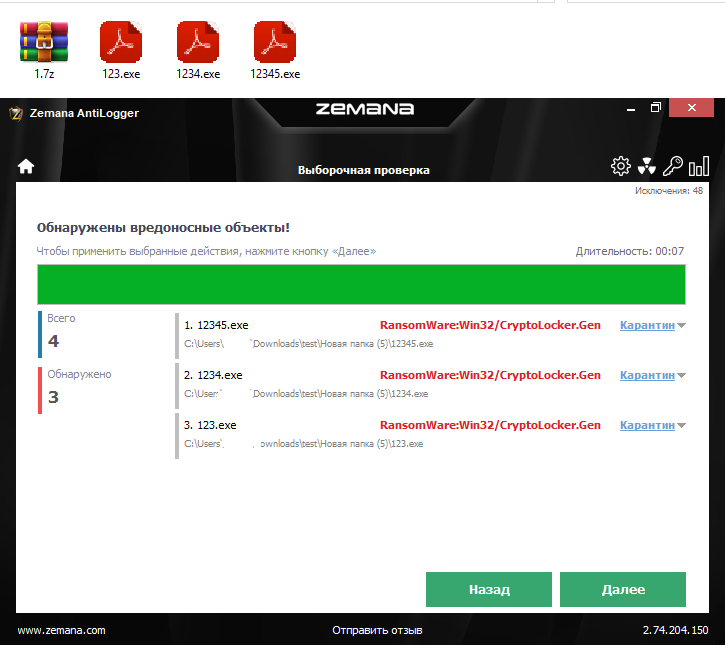This screenshot has height=645, width=725.
Task: Click Карантин link for 123.exe
Action: click(x=647, y=425)
